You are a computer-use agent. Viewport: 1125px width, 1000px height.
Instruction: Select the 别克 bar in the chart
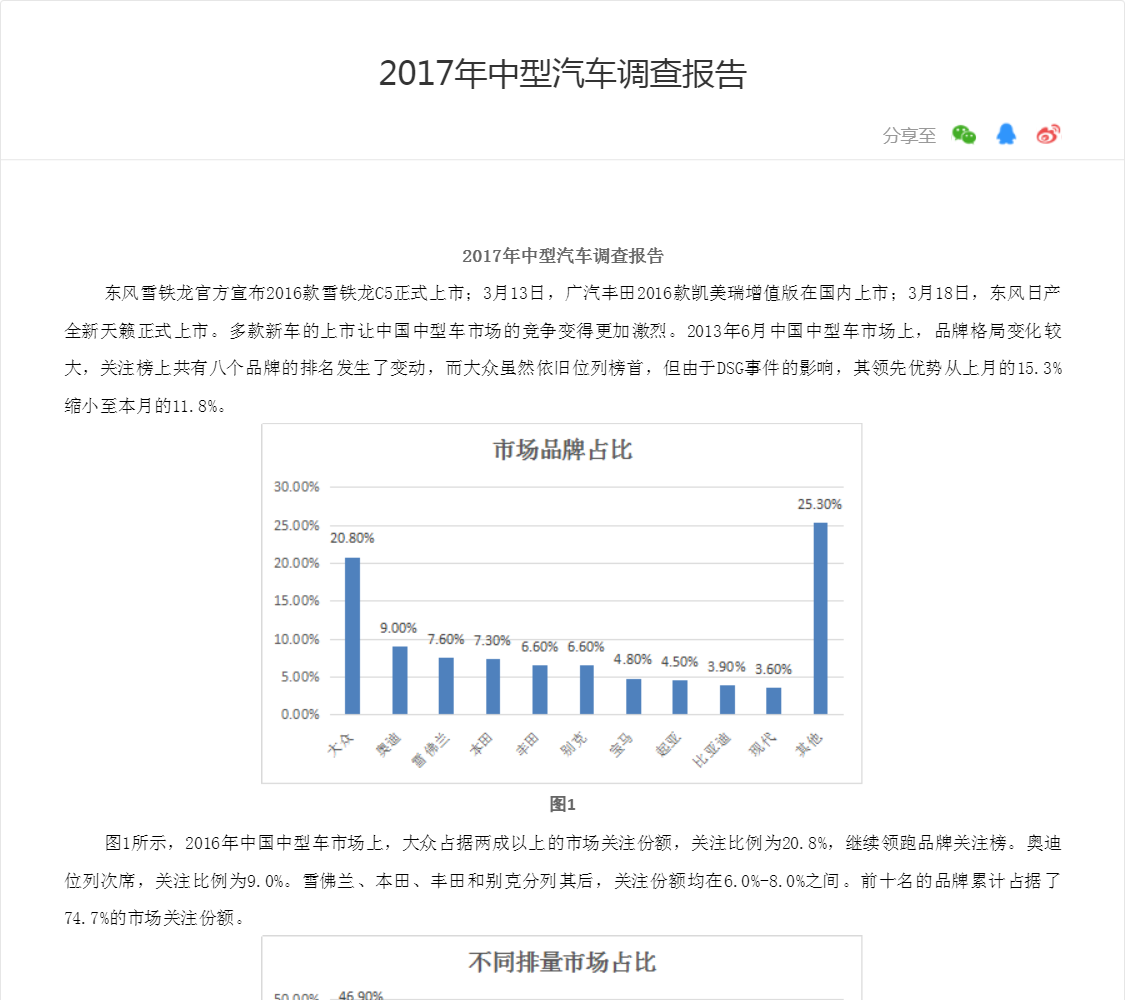[x=587, y=689]
